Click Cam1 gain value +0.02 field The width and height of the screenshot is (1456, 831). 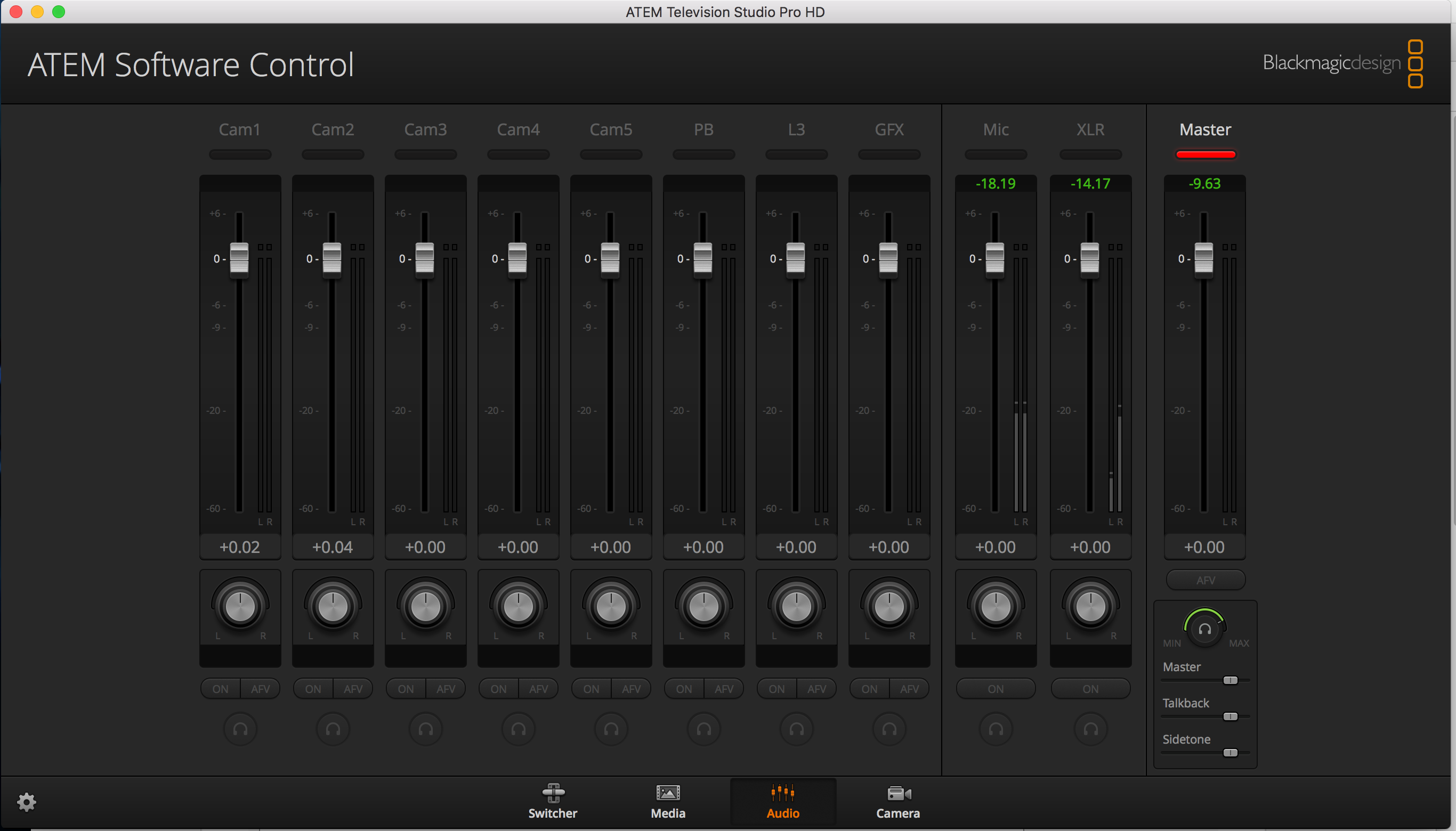(240, 548)
